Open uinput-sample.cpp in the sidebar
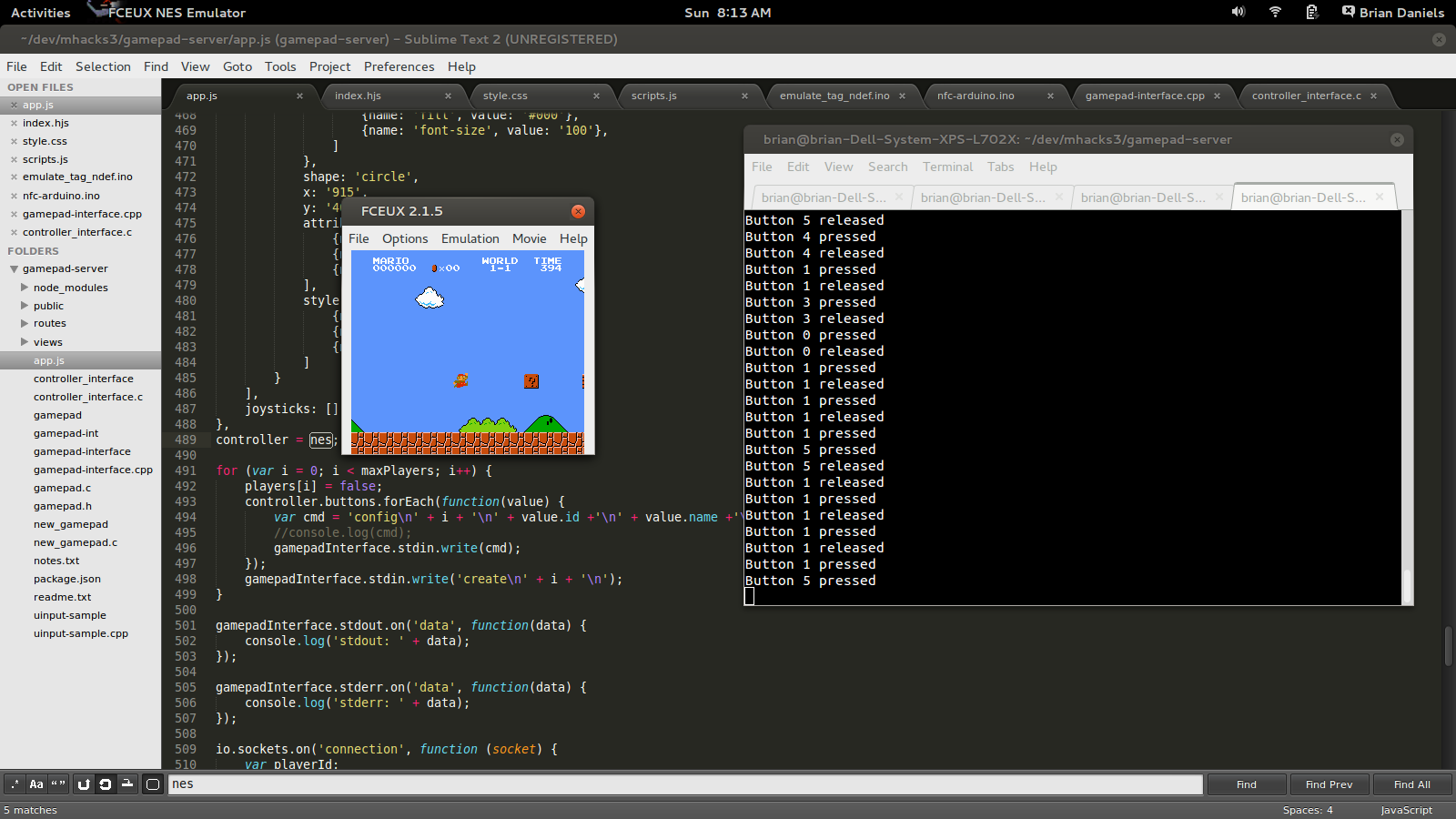Image resolution: width=1456 pixels, height=819 pixels. click(x=81, y=633)
